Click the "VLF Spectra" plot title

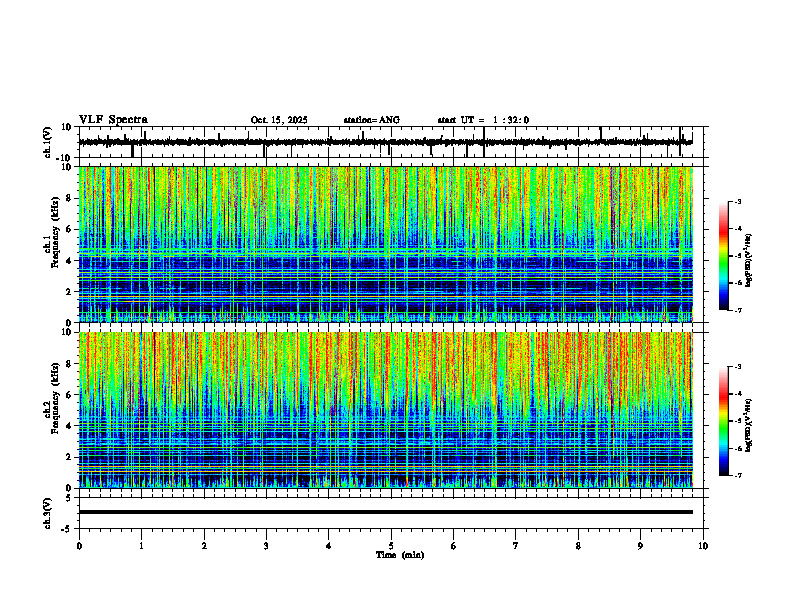(x=113, y=120)
